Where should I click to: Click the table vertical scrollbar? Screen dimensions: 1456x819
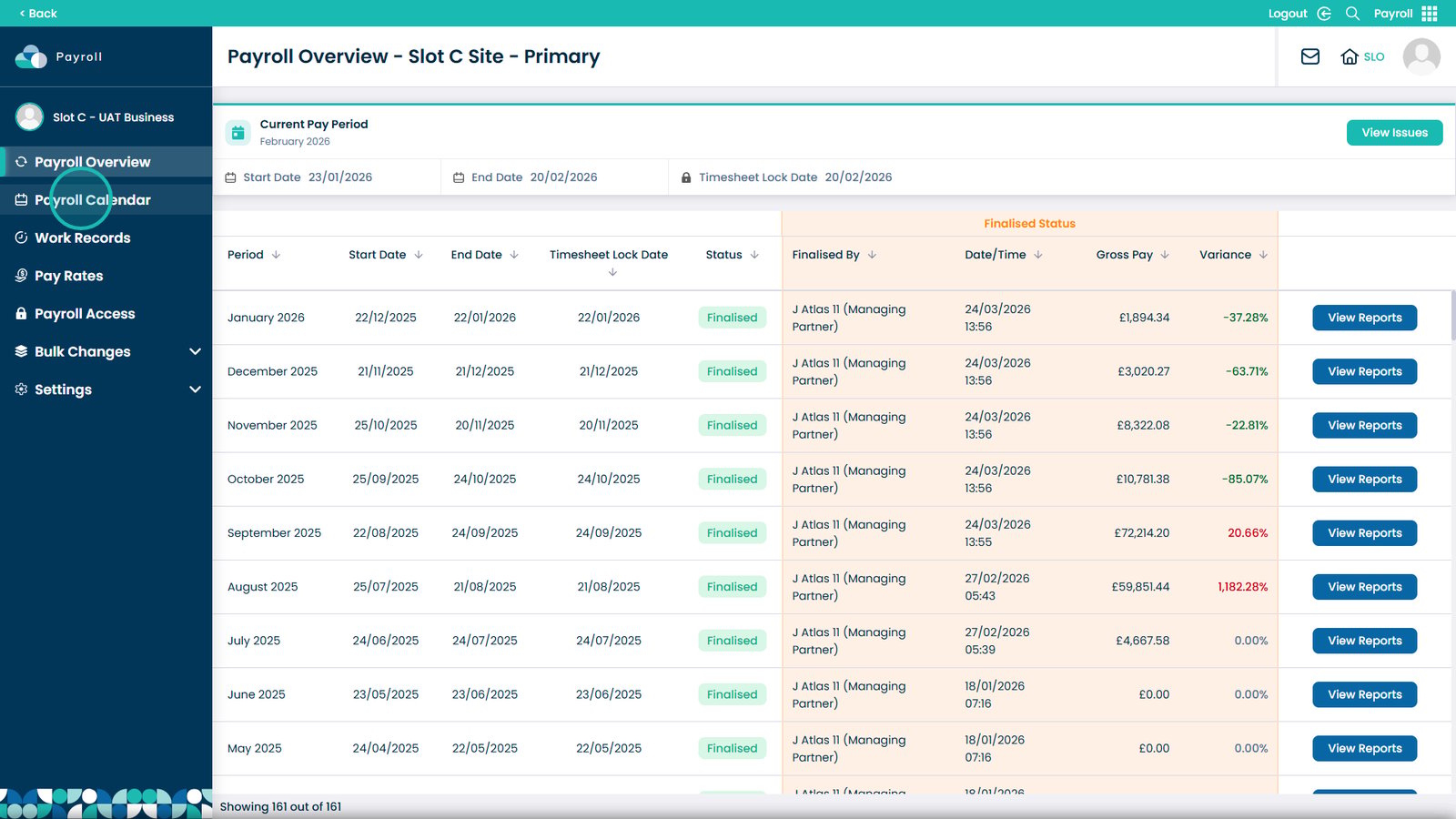[1452, 315]
